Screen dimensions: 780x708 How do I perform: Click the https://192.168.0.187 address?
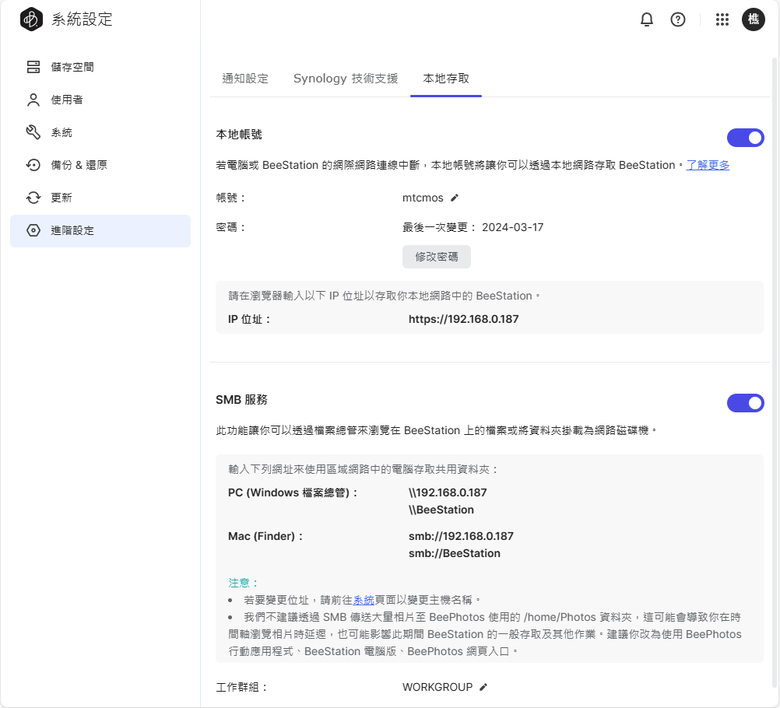[464, 319]
